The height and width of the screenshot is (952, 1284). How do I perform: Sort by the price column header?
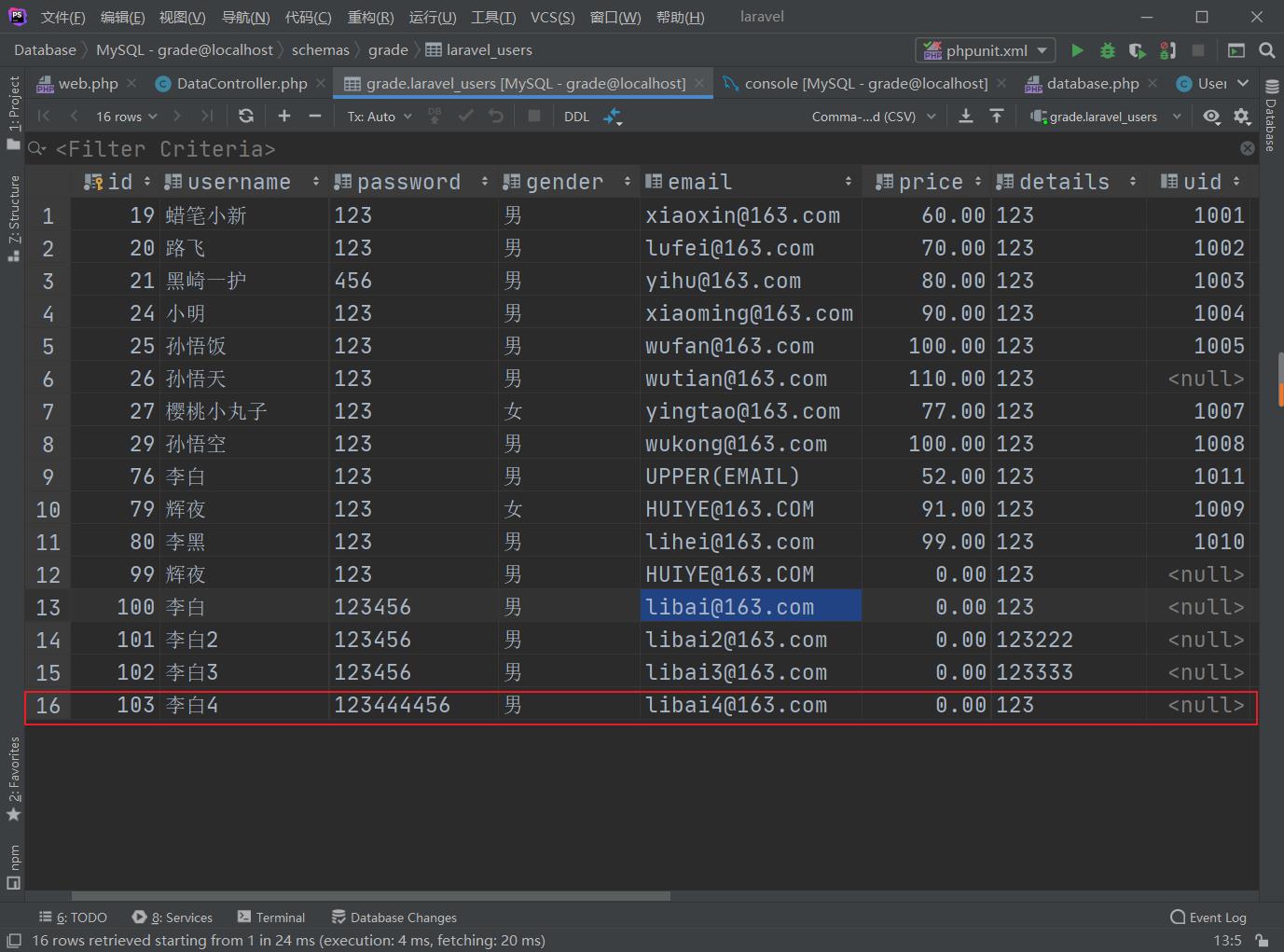point(930,182)
